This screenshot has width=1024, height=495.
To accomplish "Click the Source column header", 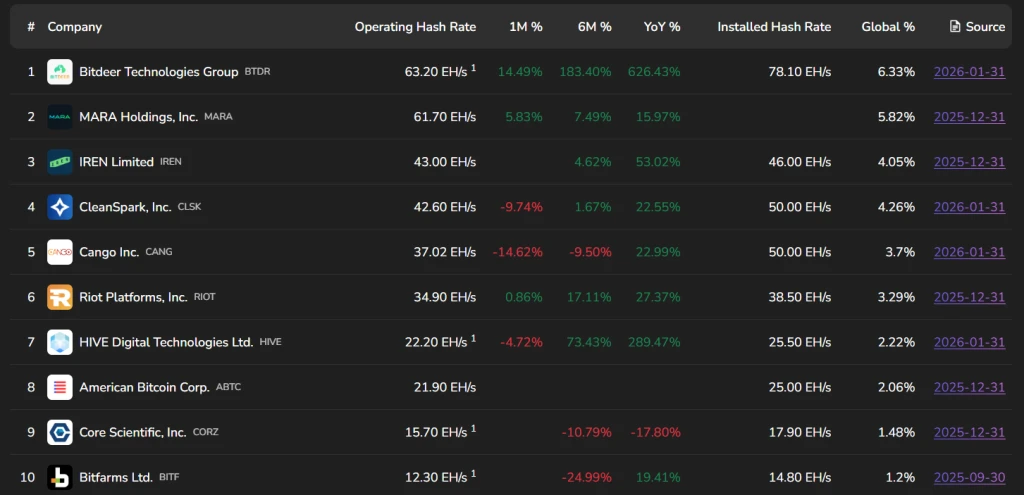I will 977,27.
